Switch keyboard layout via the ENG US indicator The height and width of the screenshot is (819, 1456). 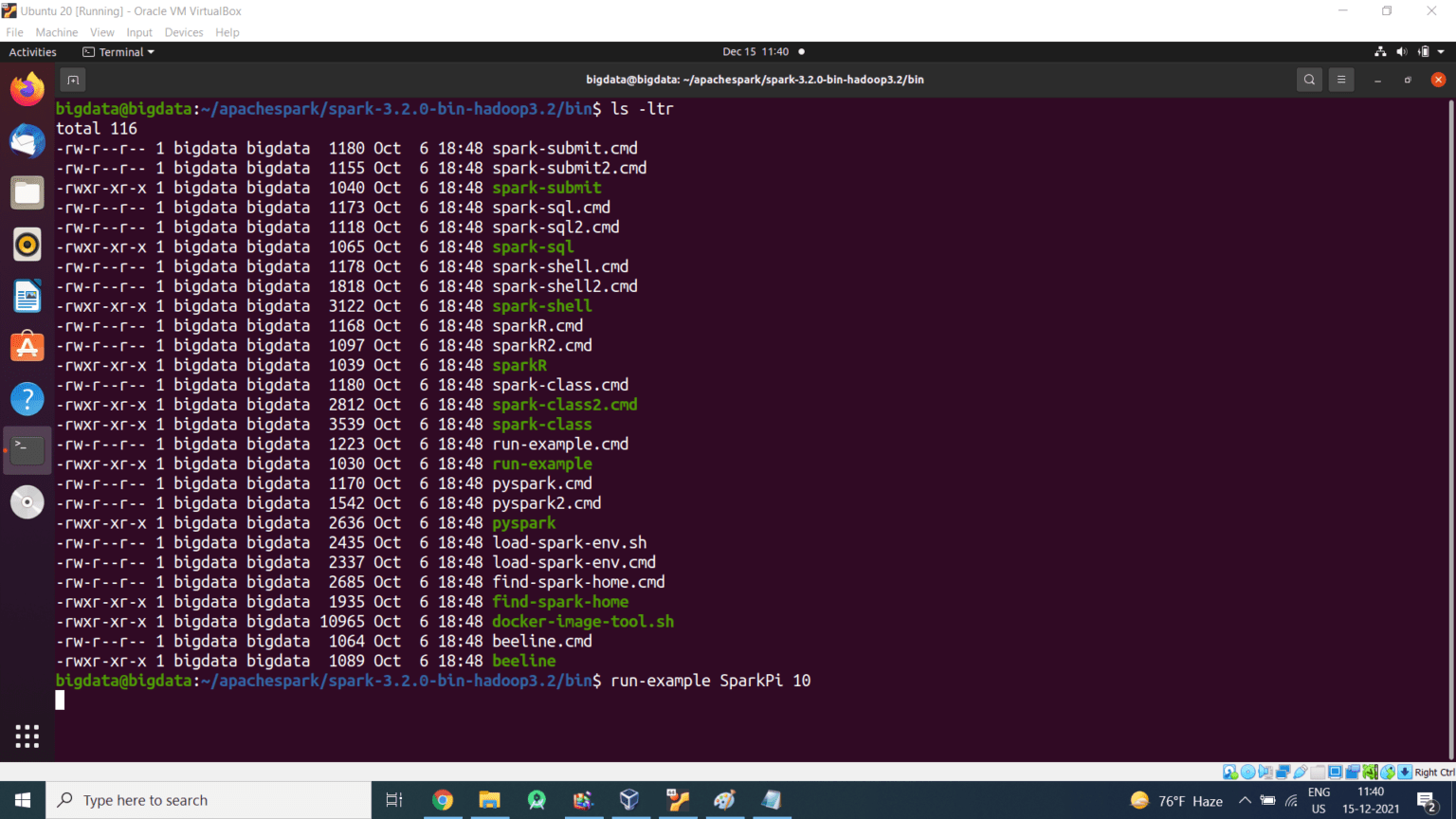pyautogui.click(x=1318, y=799)
